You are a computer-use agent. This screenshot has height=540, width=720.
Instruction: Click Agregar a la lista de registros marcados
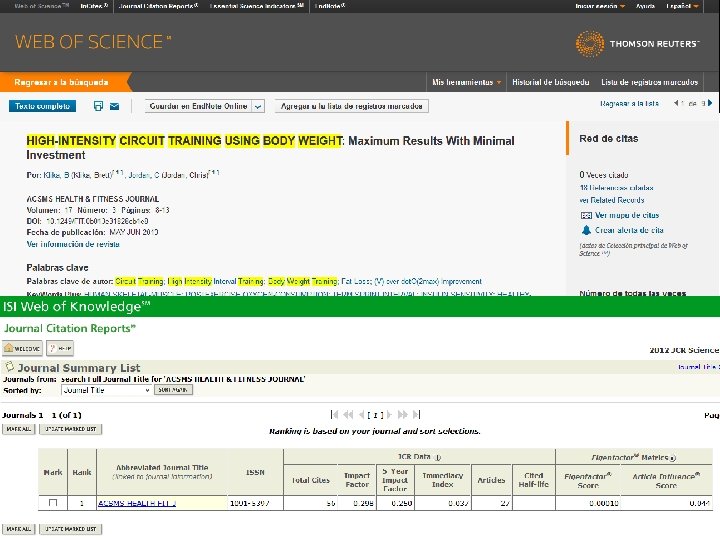[351, 106]
